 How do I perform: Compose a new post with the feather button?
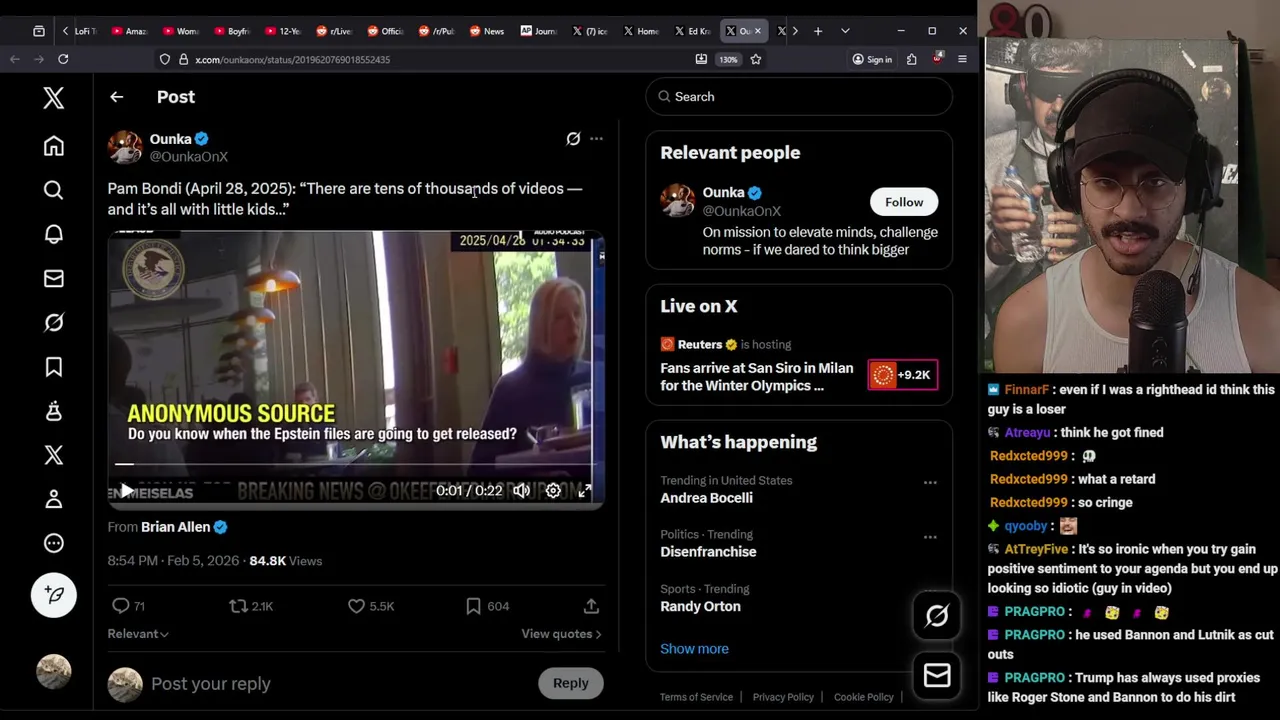click(54, 595)
